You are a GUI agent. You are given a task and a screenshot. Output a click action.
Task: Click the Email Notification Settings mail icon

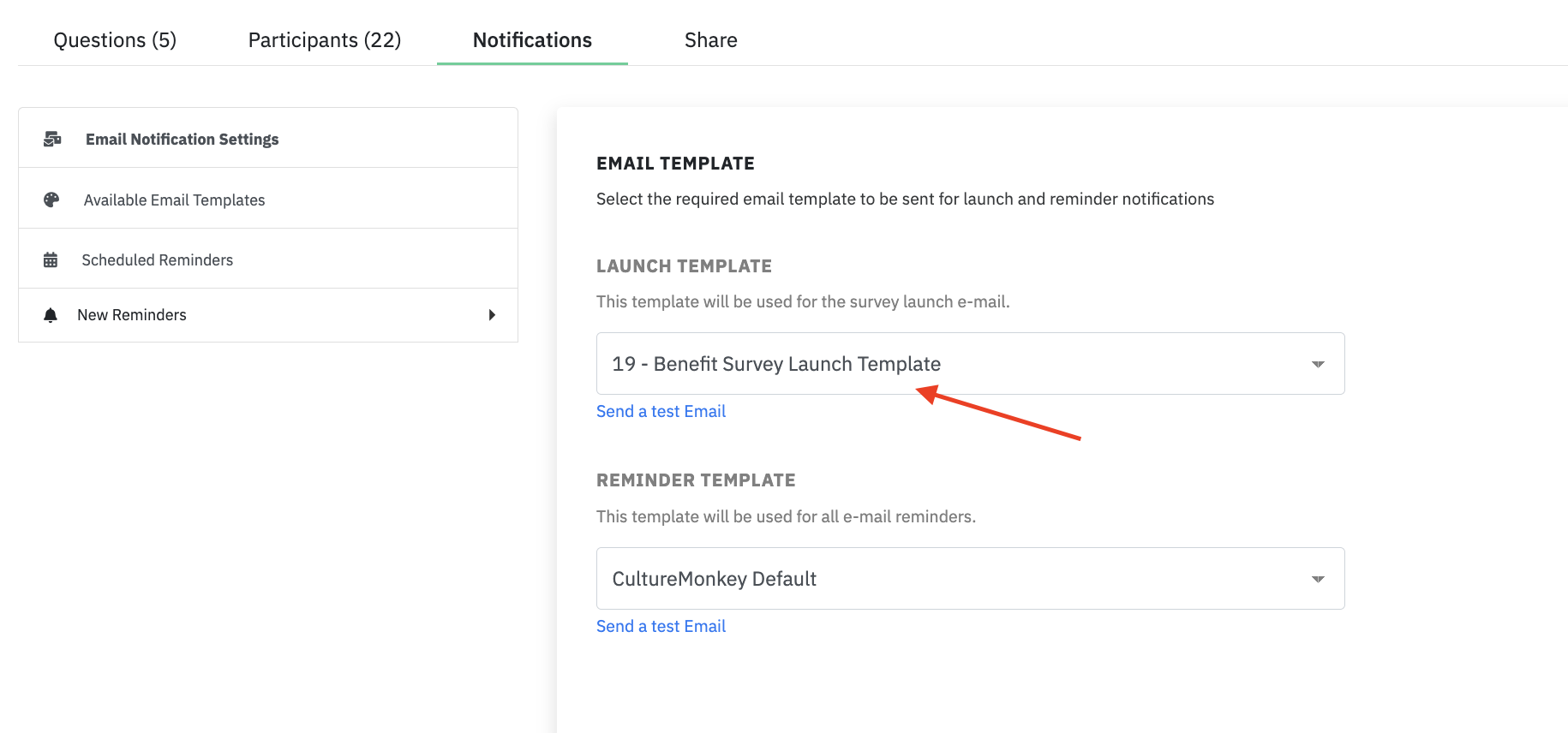(52, 139)
